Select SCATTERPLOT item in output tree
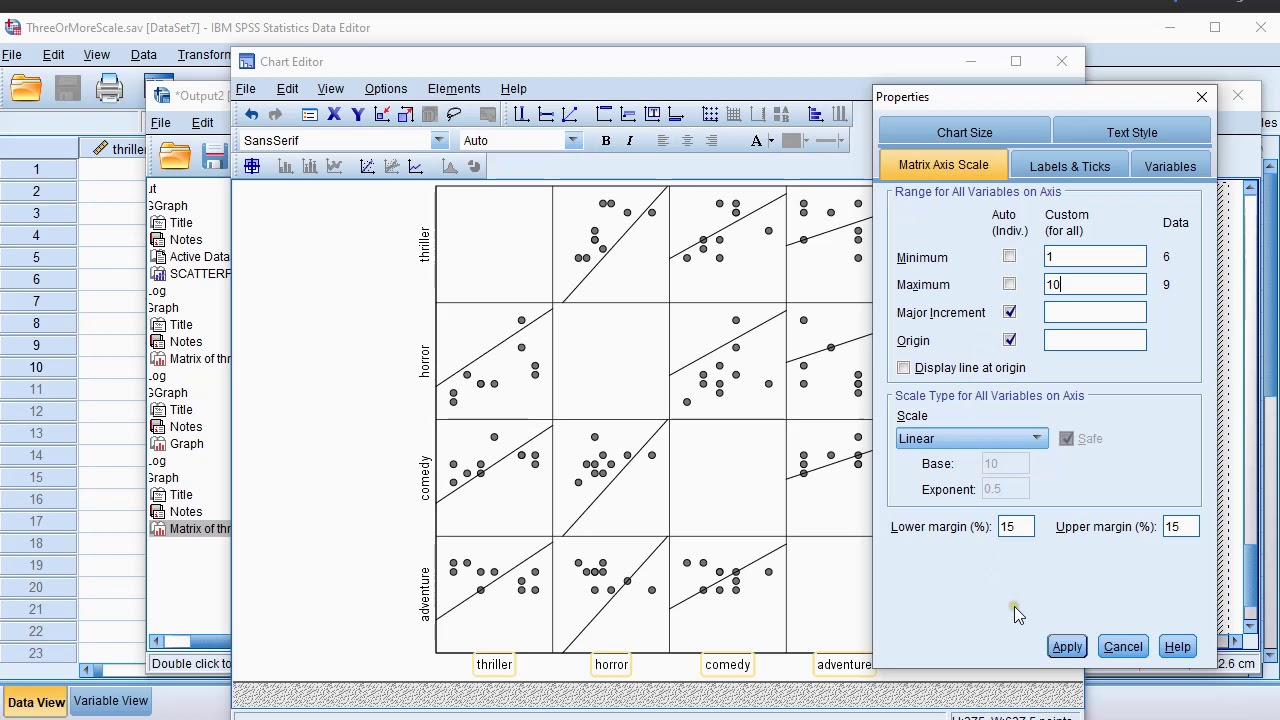This screenshot has height=720, width=1280. [191, 274]
